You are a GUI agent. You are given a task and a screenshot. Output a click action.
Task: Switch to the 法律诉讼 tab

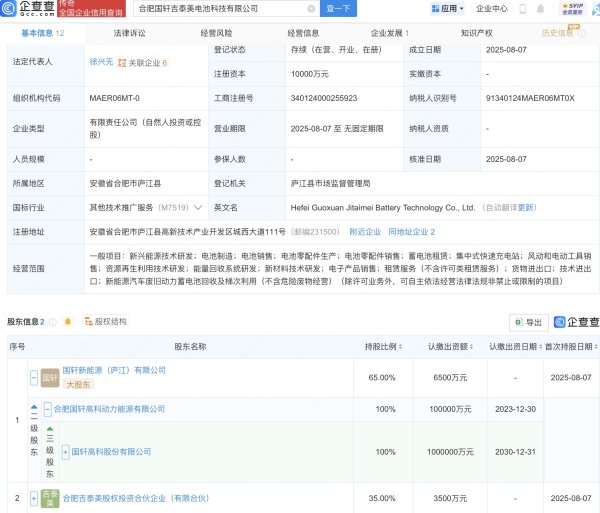[129, 33]
